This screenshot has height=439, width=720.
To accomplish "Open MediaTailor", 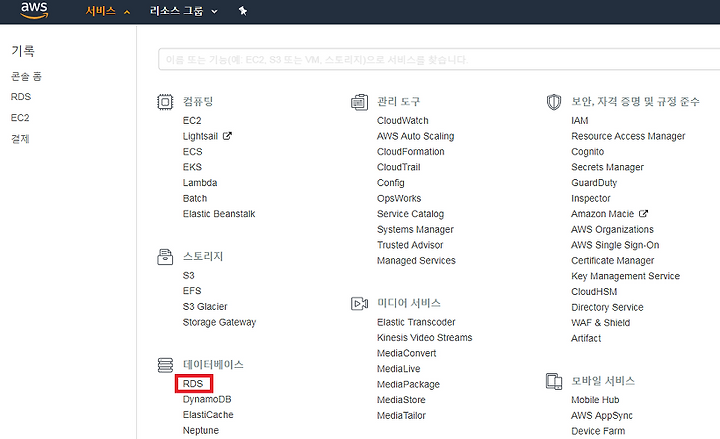I will tap(401, 416).
